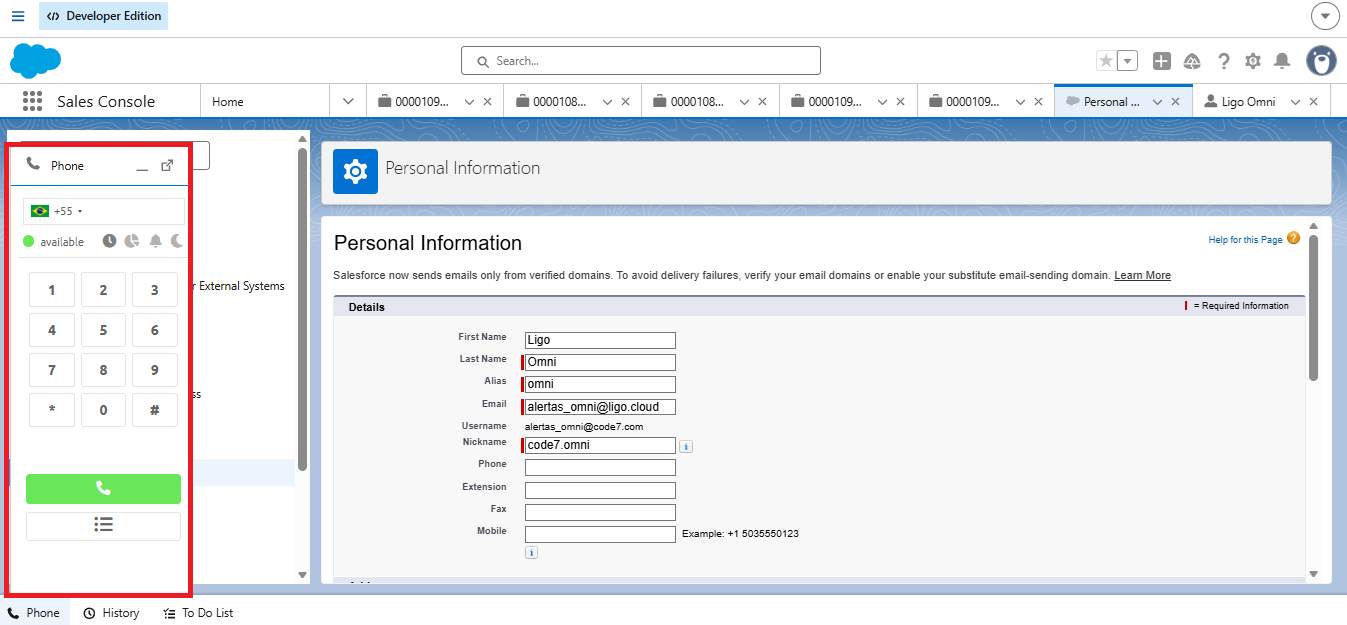
Task: Tap dial pad key 2
Action: pos(103,290)
